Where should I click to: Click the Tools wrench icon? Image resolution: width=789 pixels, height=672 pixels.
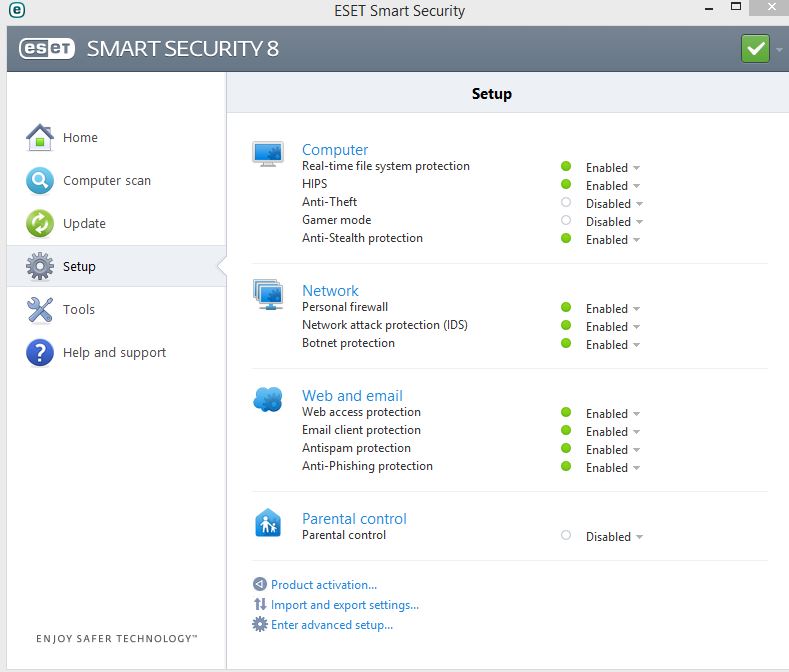tap(40, 310)
